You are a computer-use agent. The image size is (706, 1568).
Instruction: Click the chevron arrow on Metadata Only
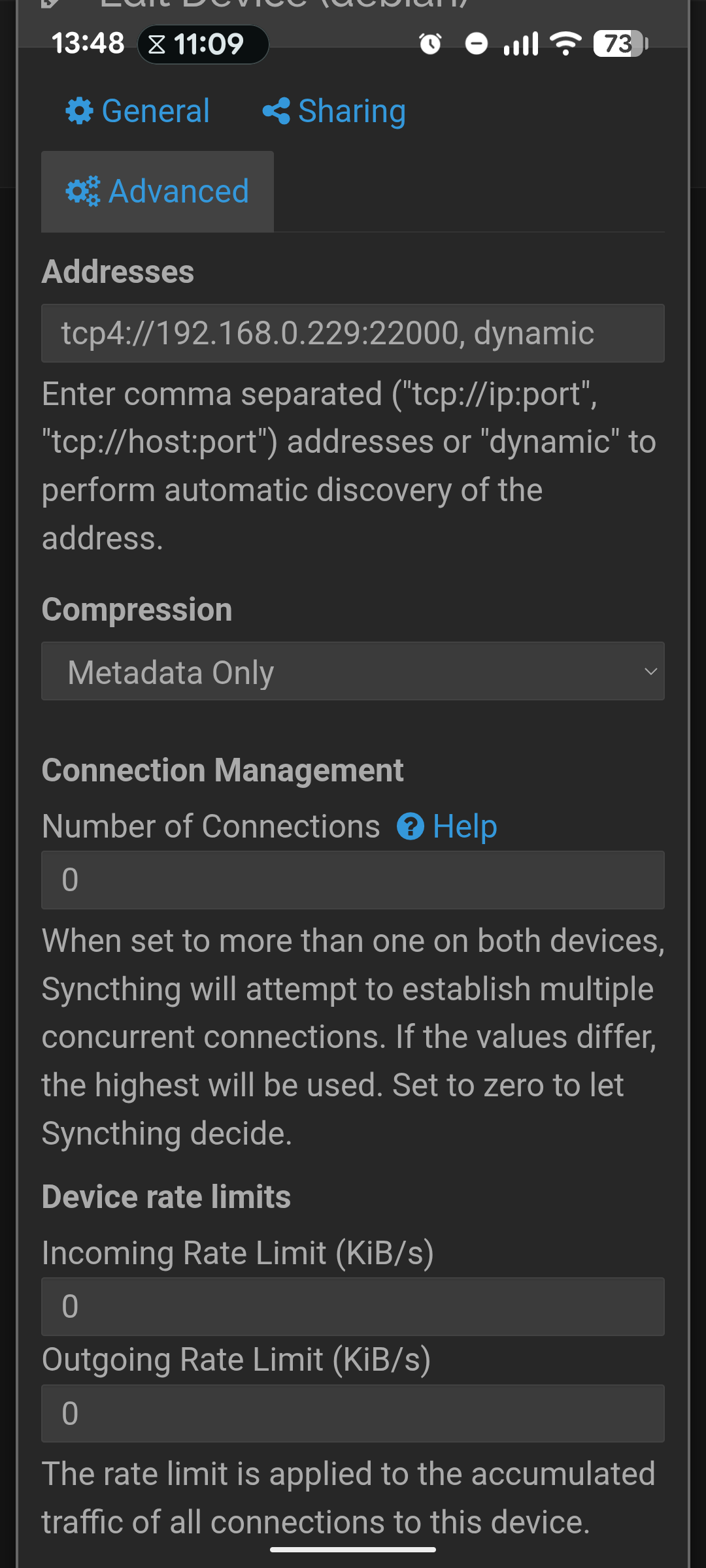coord(650,672)
